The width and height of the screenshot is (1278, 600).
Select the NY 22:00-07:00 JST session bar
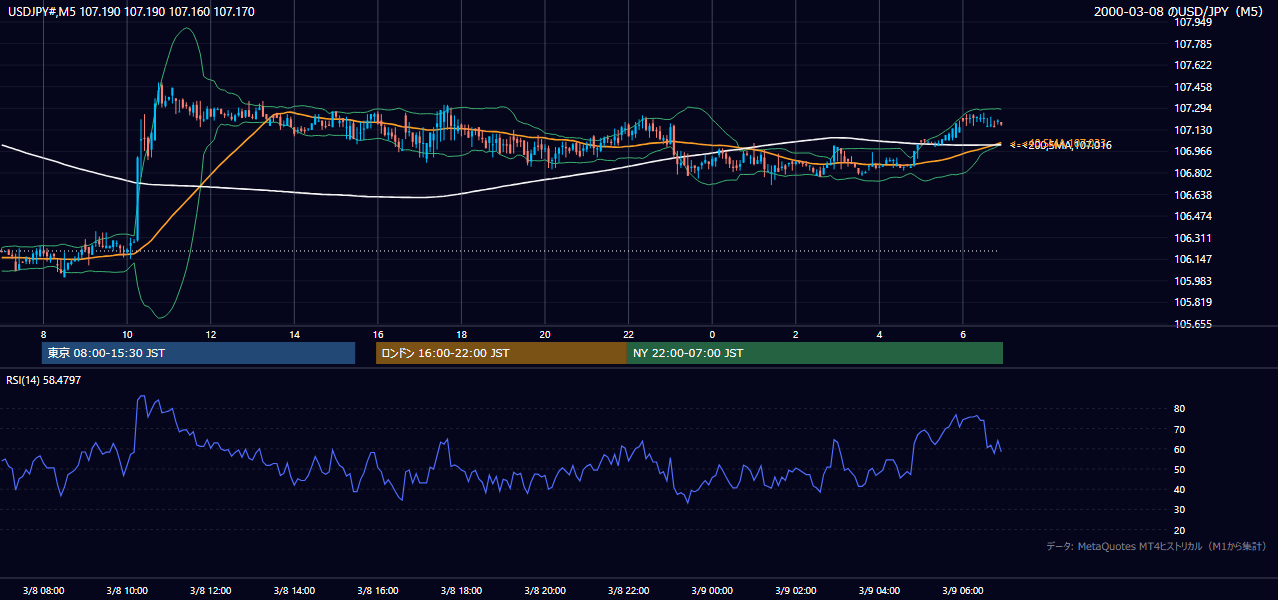[815, 353]
